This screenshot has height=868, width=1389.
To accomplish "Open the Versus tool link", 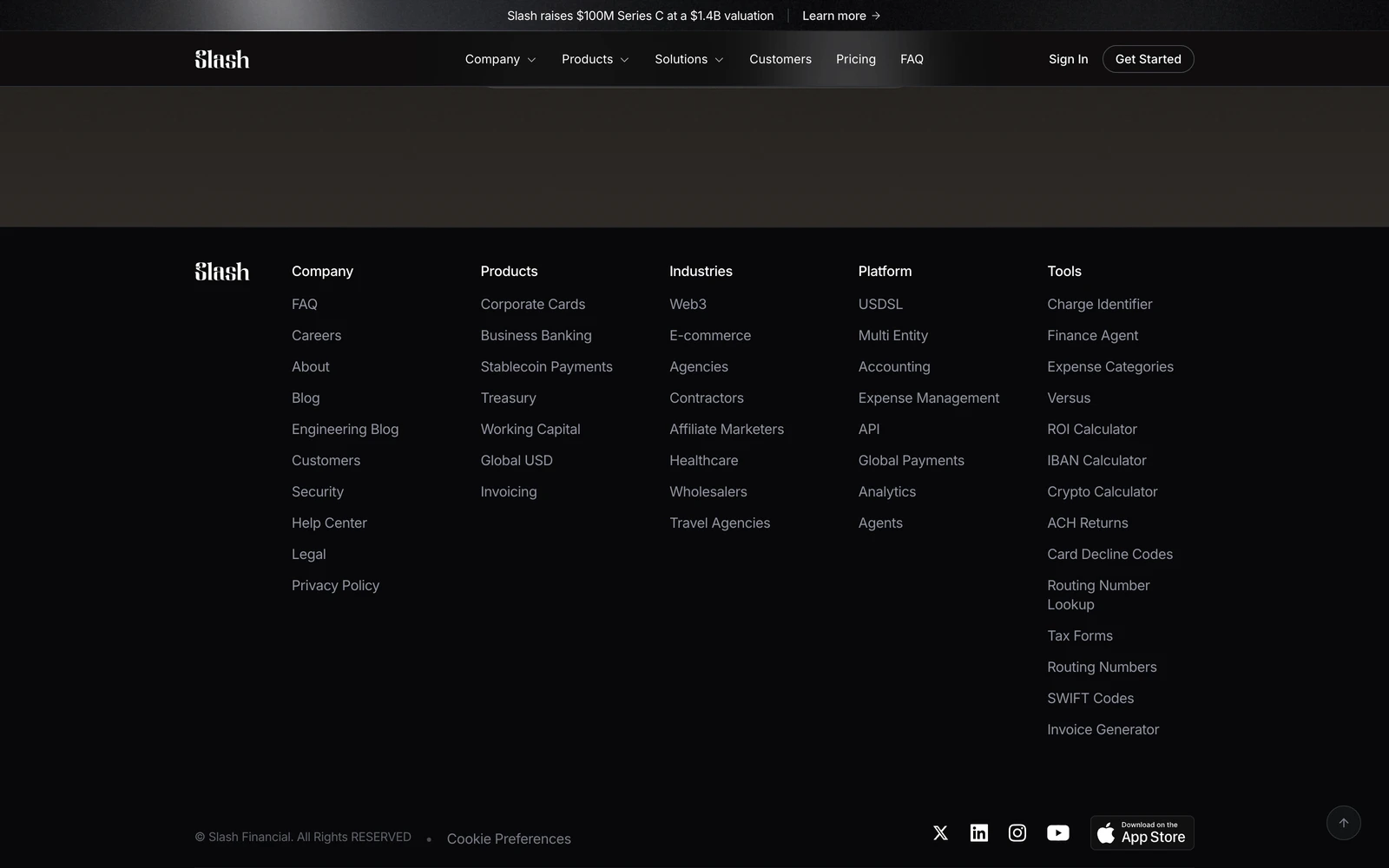I will pyautogui.click(x=1069, y=398).
